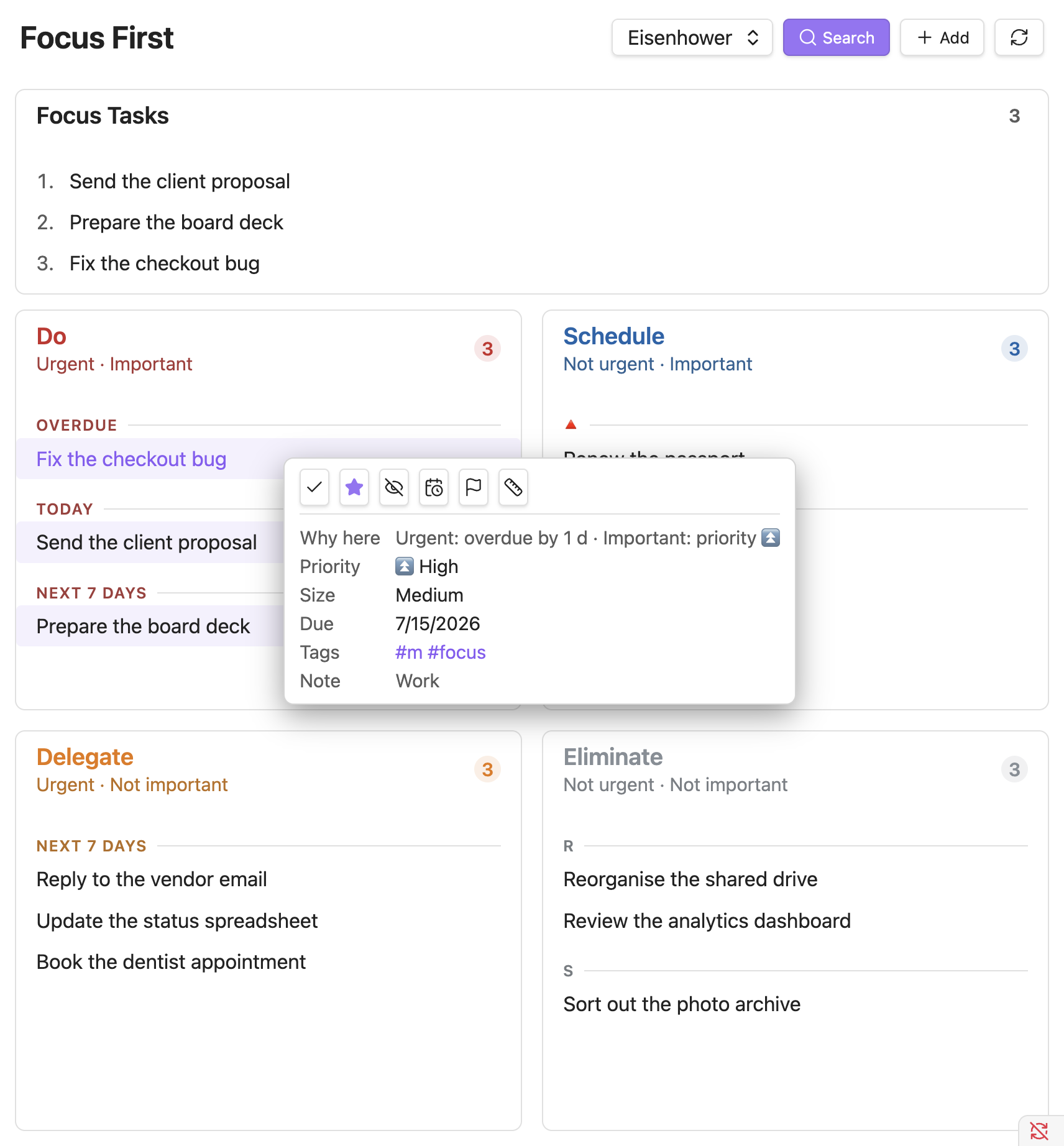Click NEXT 7 DAYS label in Delegate

(x=92, y=846)
